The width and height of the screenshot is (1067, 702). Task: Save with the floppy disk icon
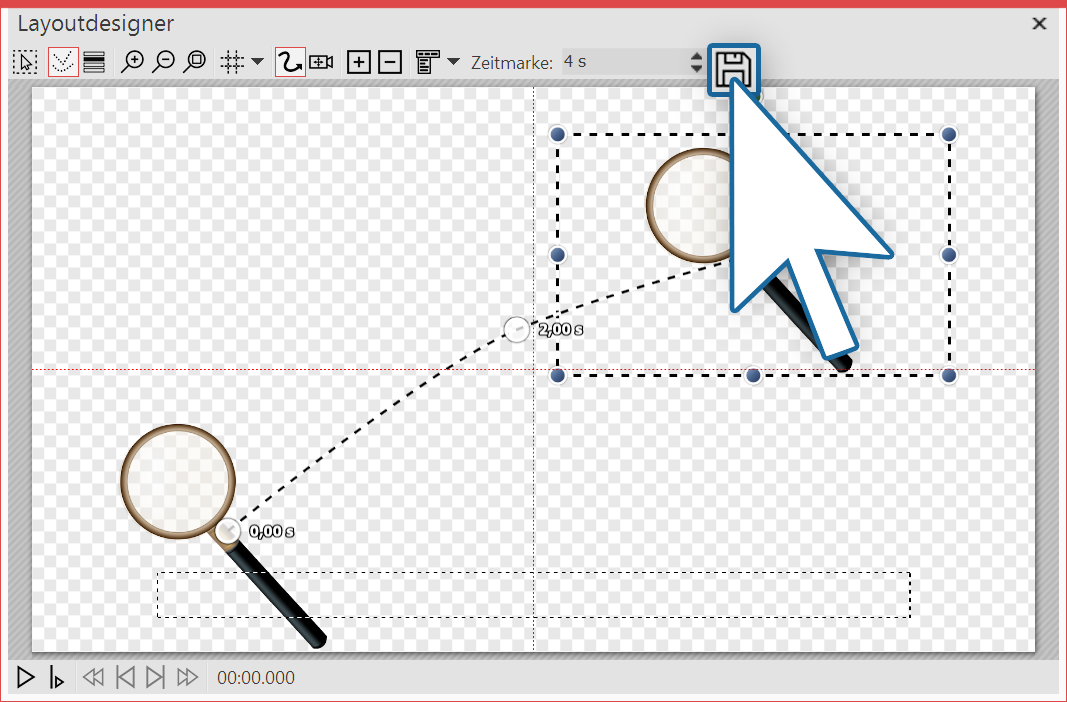(x=733, y=70)
